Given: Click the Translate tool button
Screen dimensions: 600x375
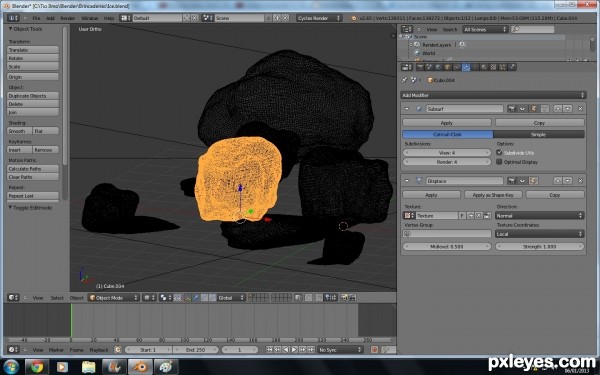Looking at the screenshot, I should click(x=33, y=50).
